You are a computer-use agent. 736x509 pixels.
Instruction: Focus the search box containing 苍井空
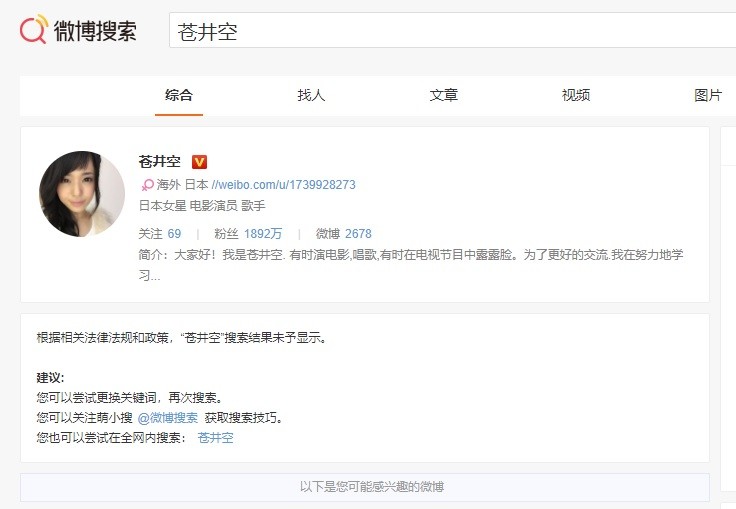point(450,32)
